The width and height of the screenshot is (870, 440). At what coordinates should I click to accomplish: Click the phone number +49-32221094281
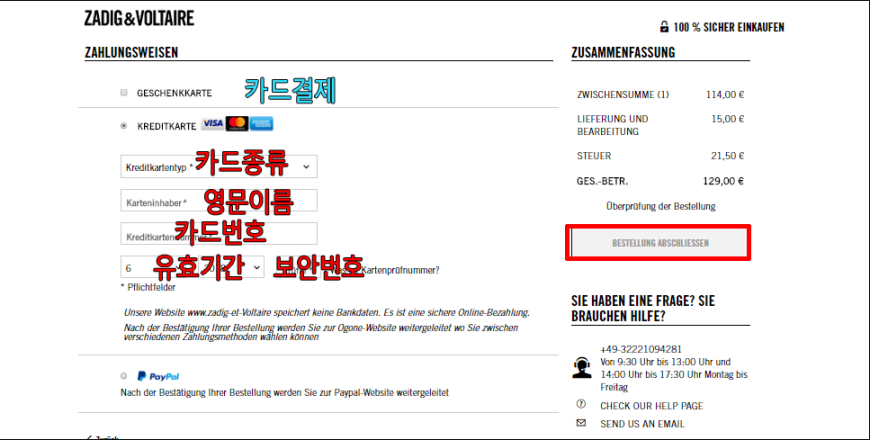pos(641,350)
